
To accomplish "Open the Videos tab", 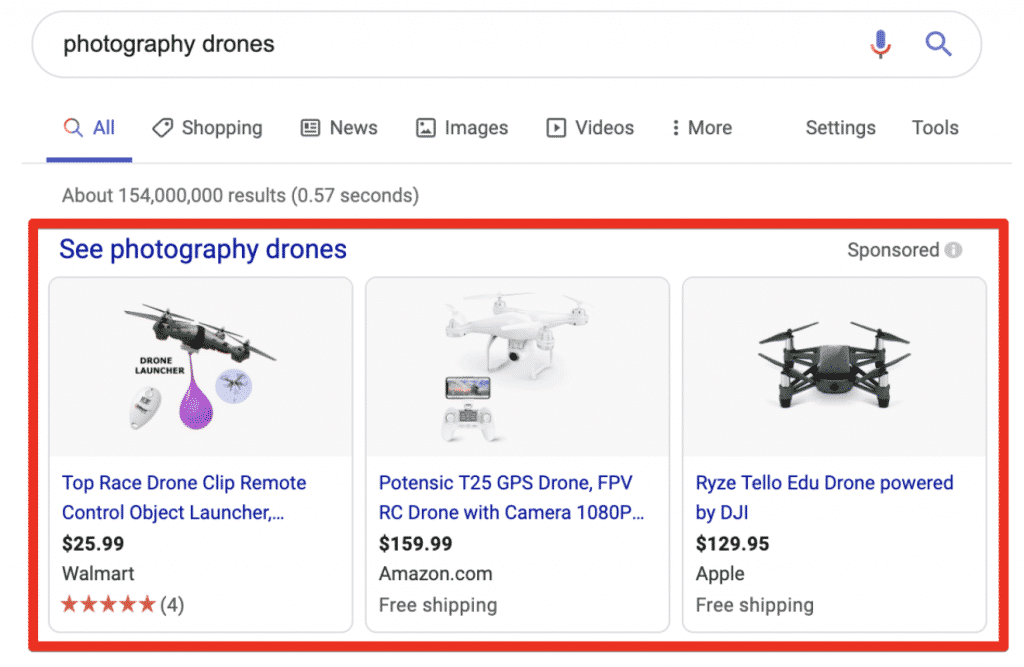I will (x=590, y=127).
